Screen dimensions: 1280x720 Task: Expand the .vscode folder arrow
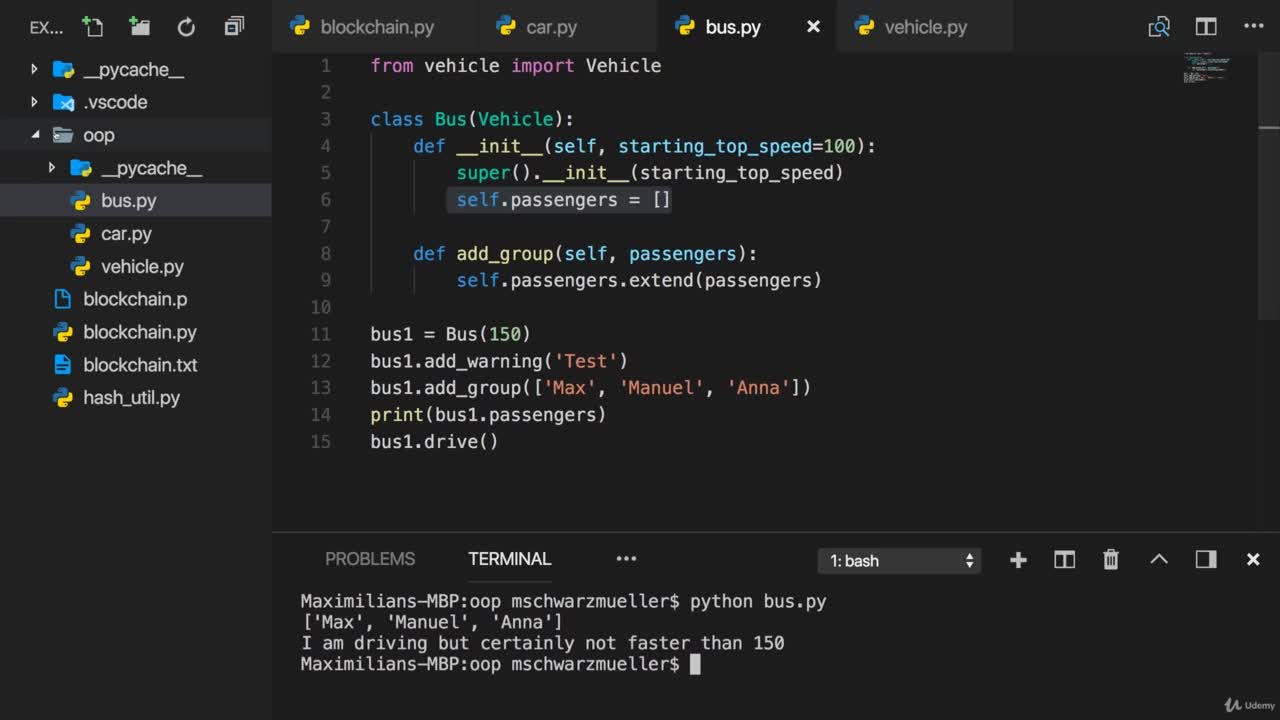[x=34, y=102]
